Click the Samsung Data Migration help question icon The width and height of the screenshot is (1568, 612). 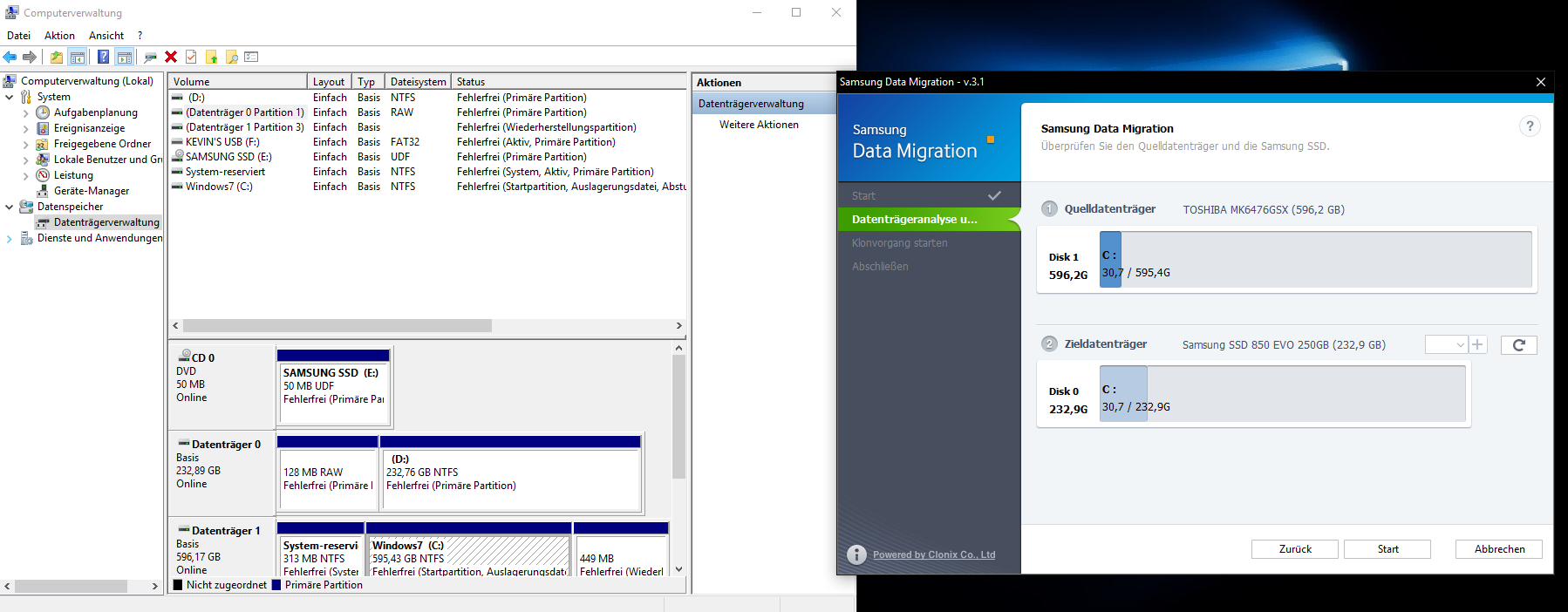(x=1530, y=126)
